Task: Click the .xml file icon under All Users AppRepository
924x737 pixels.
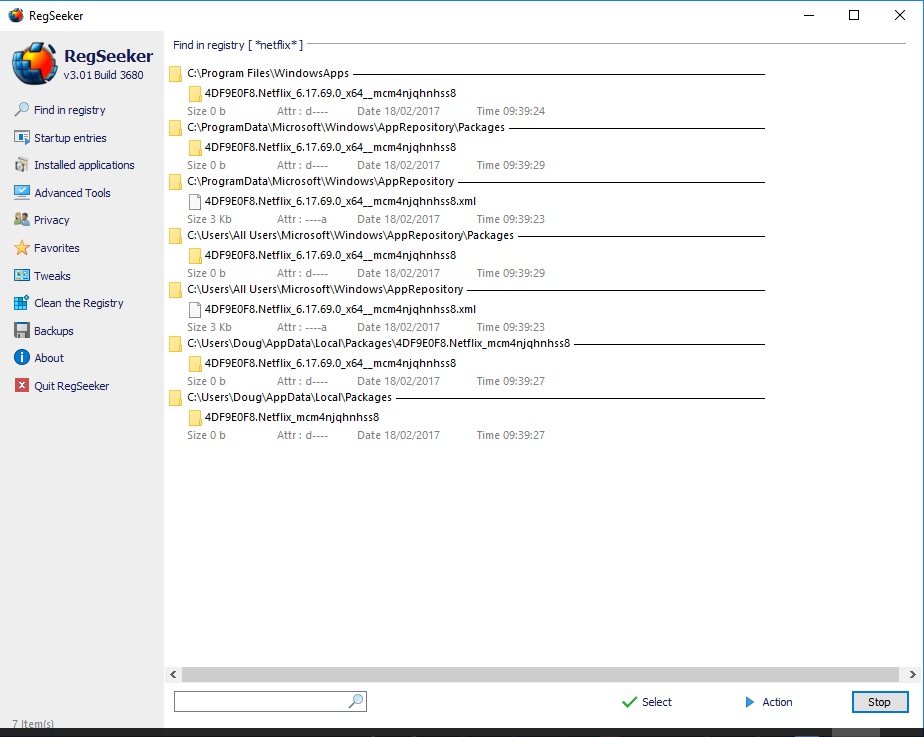Action: click(195, 309)
